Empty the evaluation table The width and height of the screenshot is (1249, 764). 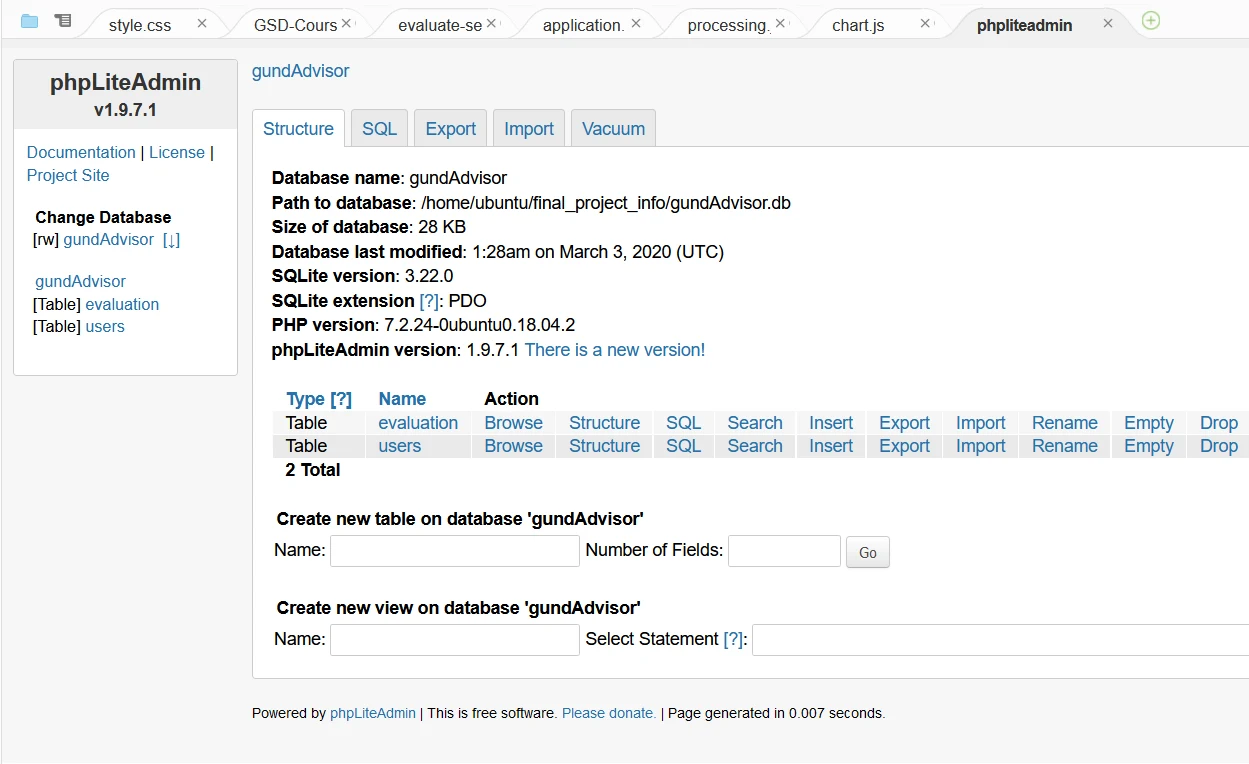click(1149, 423)
